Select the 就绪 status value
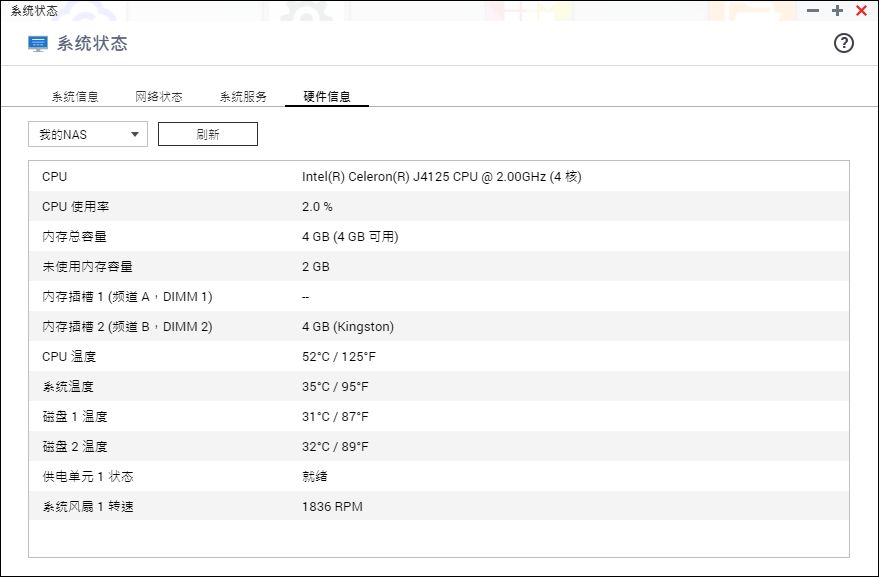The image size is (879, 577). pos(314,477)
